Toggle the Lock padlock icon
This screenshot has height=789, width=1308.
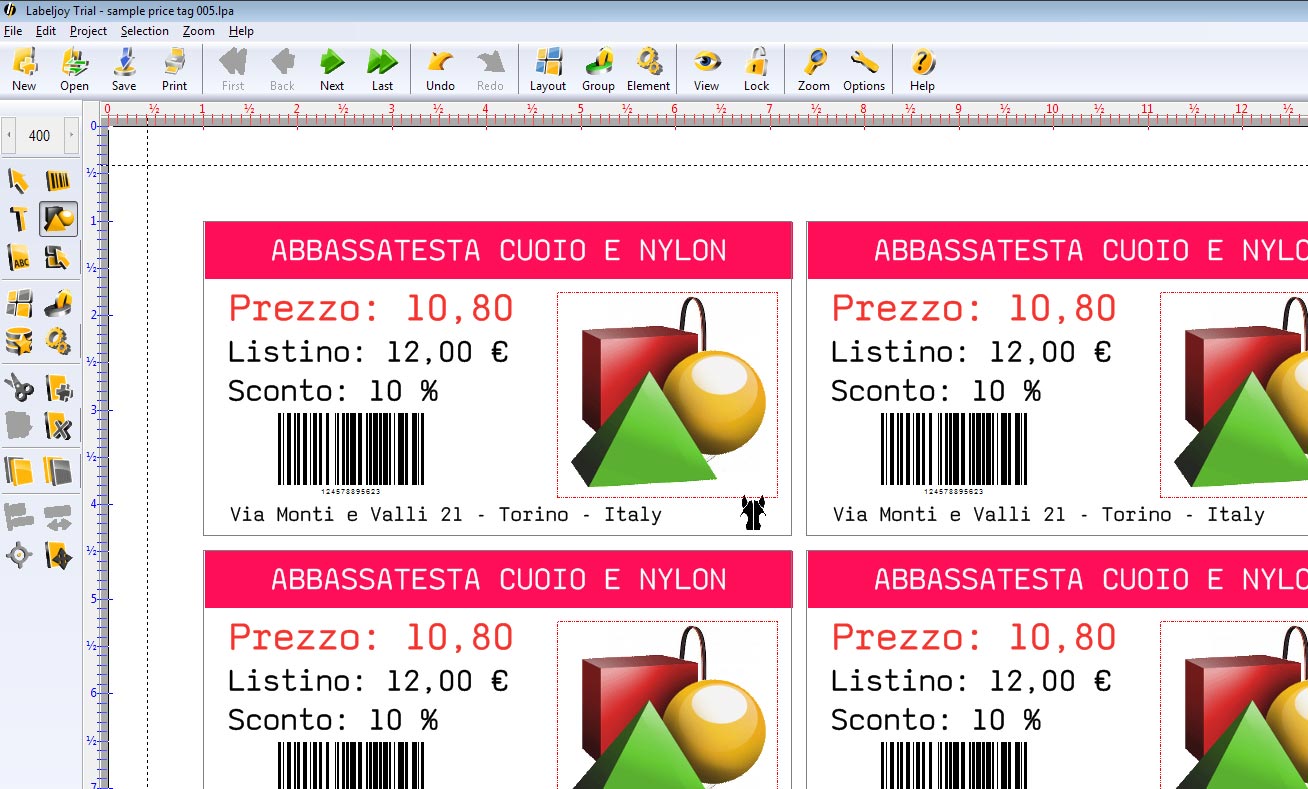756,70
